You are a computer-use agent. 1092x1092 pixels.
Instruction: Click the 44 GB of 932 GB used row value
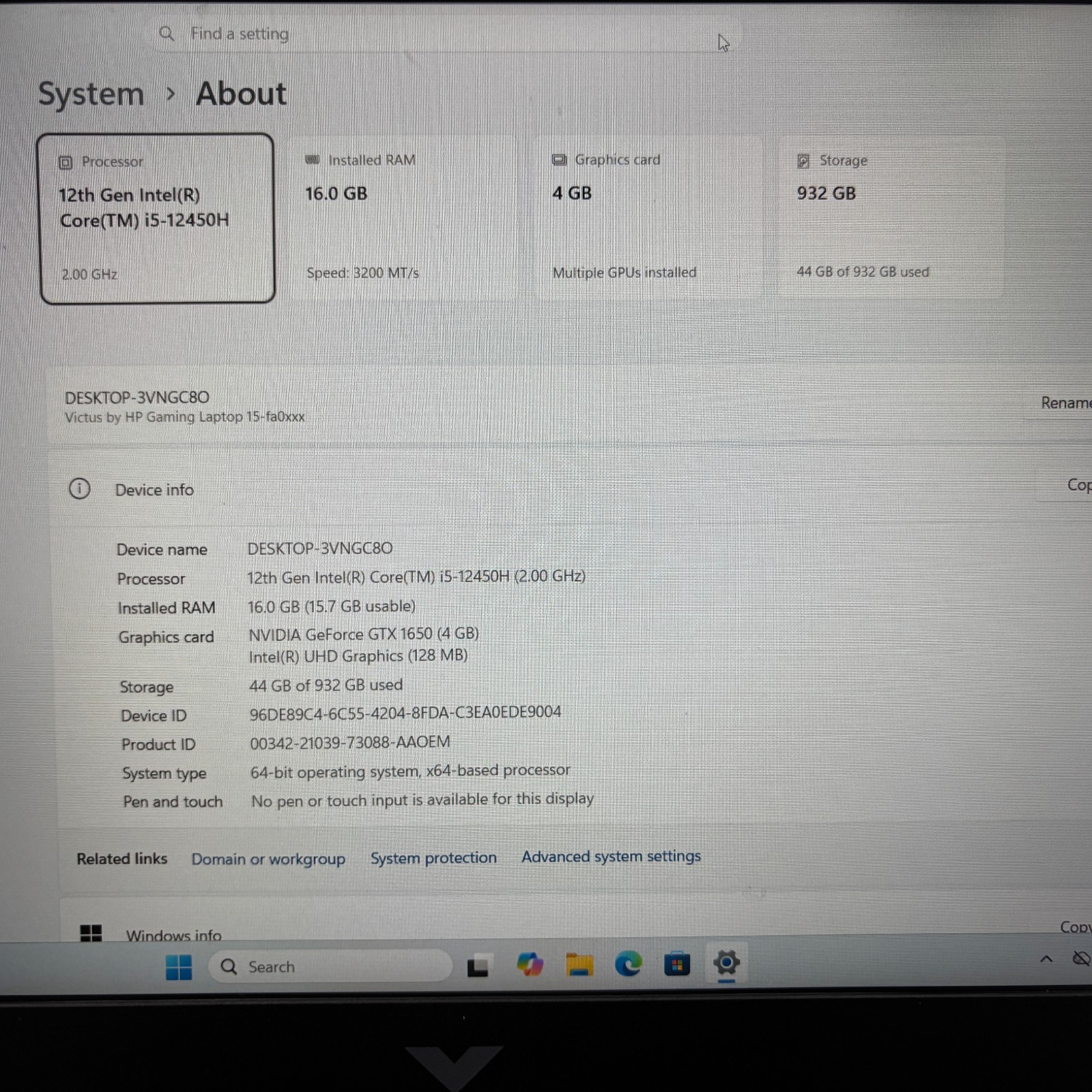click(x=326, y=685)
